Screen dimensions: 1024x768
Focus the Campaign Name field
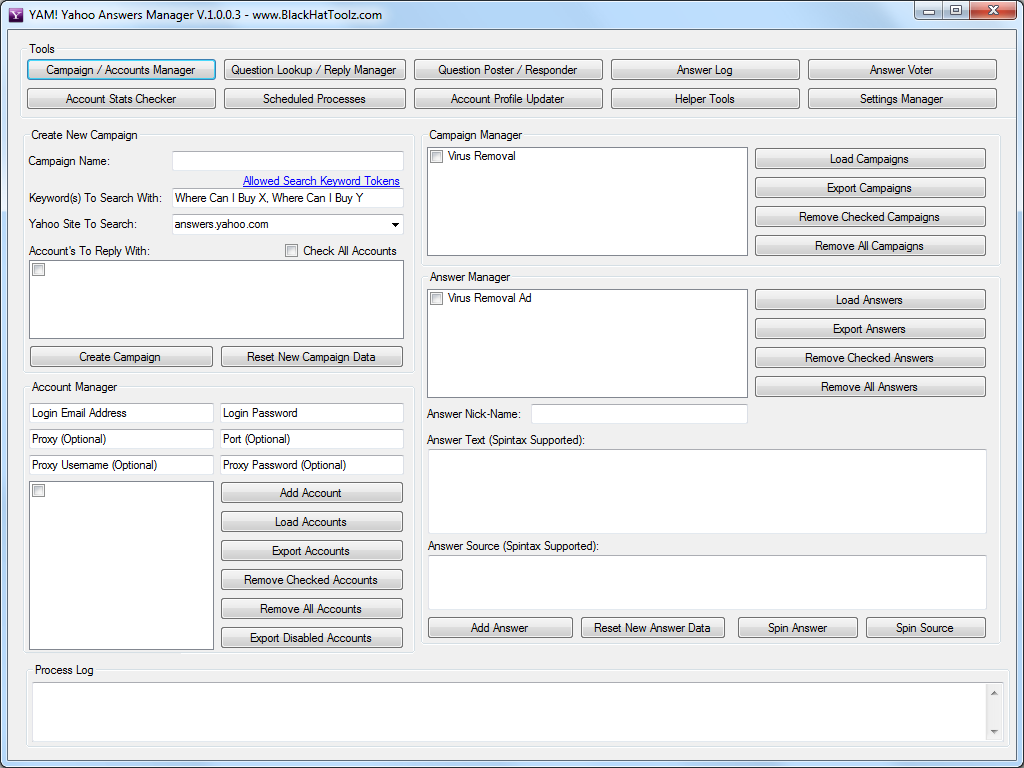coord(287,161)
